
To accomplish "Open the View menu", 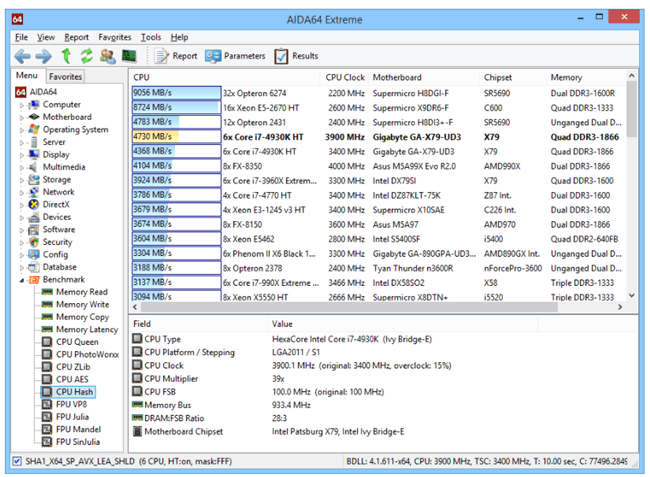I will (x=46, y=37).
